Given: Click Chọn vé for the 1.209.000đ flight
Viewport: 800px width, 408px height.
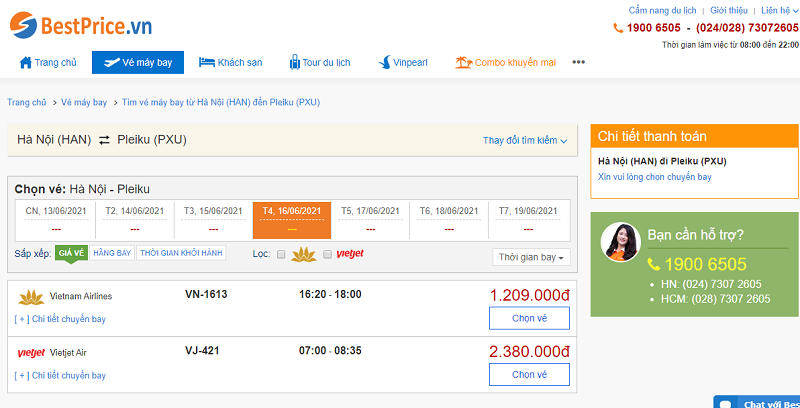Looking at the screenshot, I should (529, 318).
